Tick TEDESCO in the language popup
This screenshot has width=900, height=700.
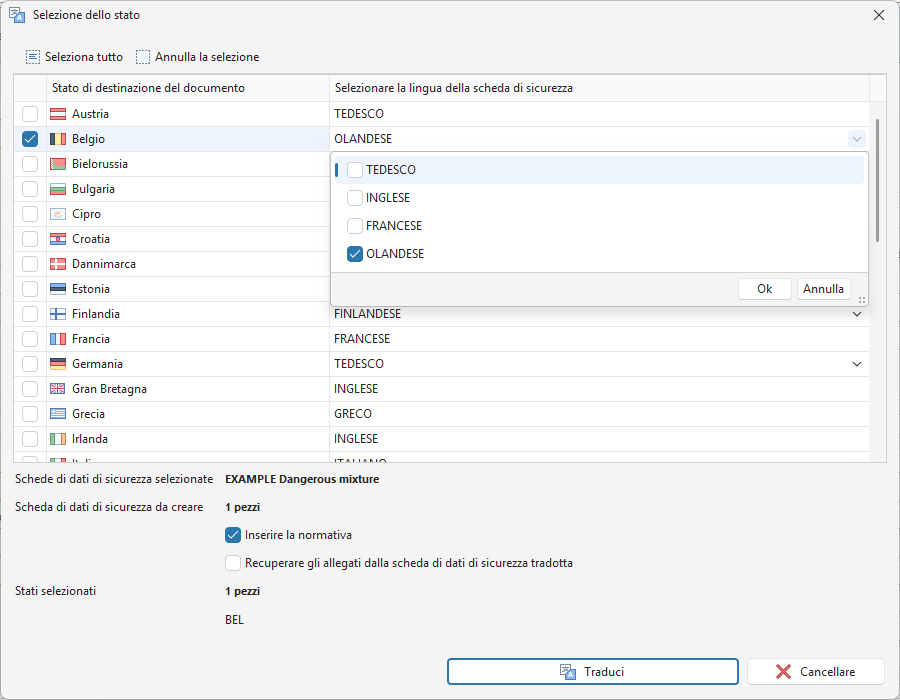(355, 170)
